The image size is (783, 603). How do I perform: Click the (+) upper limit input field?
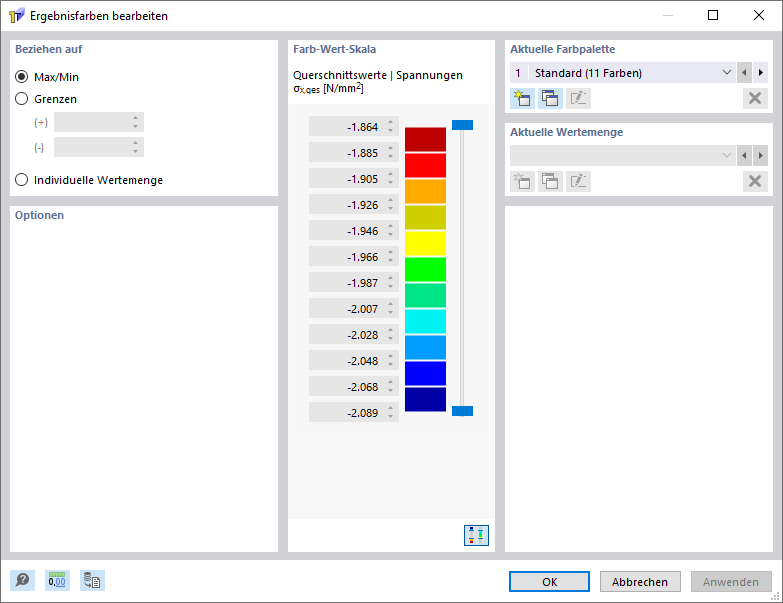click(99, 122)
